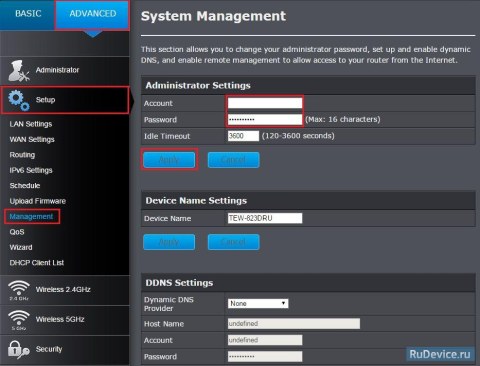This screenshot has width=480, height=366.
Task: Click the Security padlock icon
Action: pyautogui.click(x=19, y=350)
